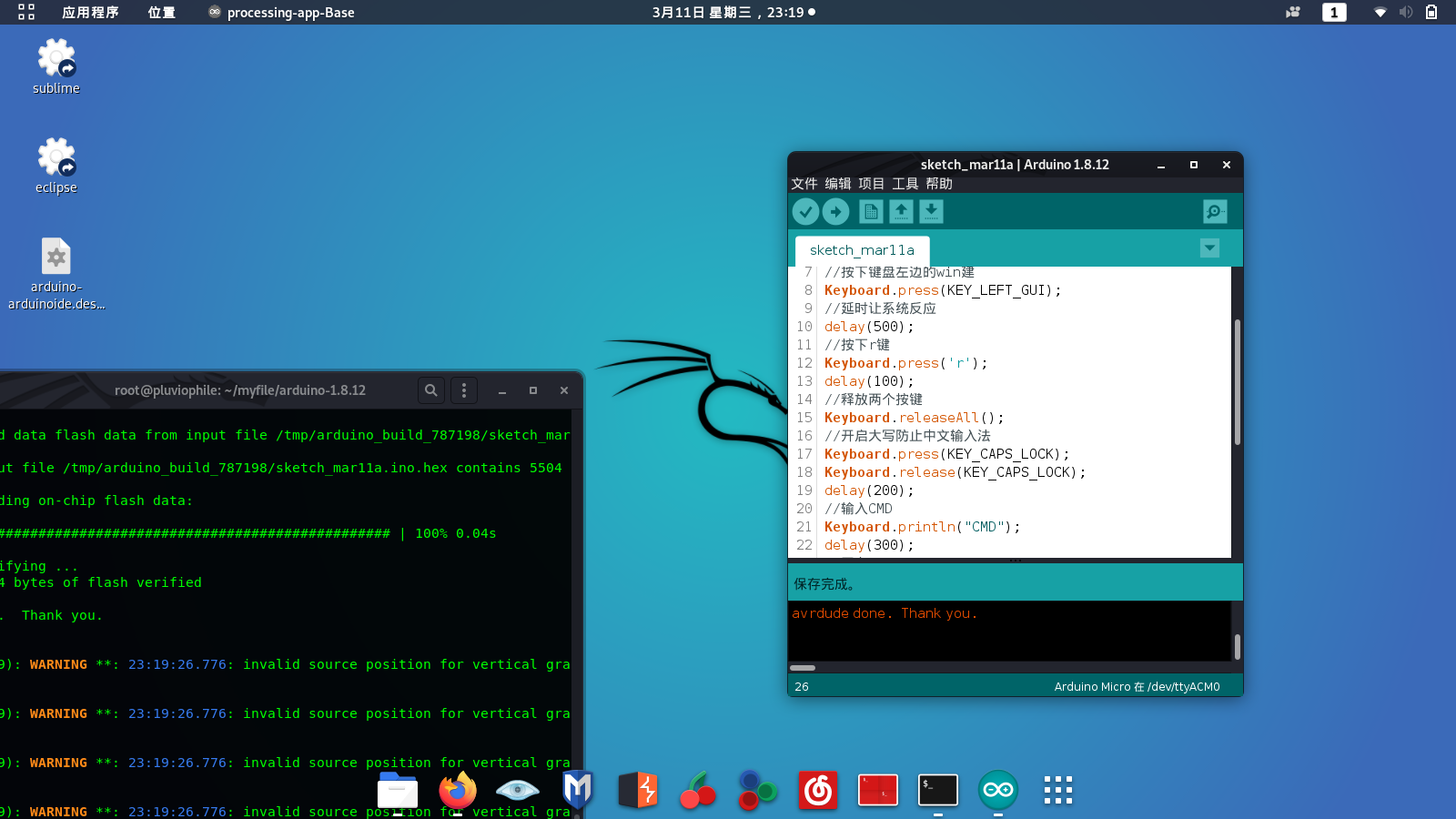
Task: Click the battery tray icon
Action: tap(1431, 12)
